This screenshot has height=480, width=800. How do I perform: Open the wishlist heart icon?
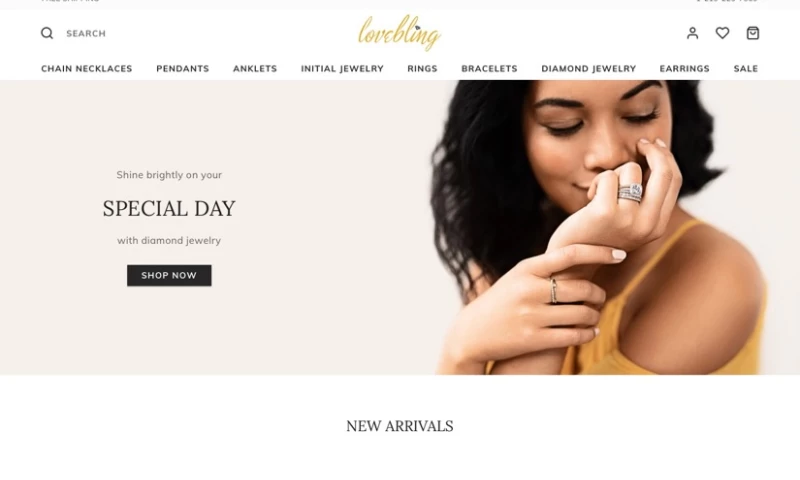(722, 33)
